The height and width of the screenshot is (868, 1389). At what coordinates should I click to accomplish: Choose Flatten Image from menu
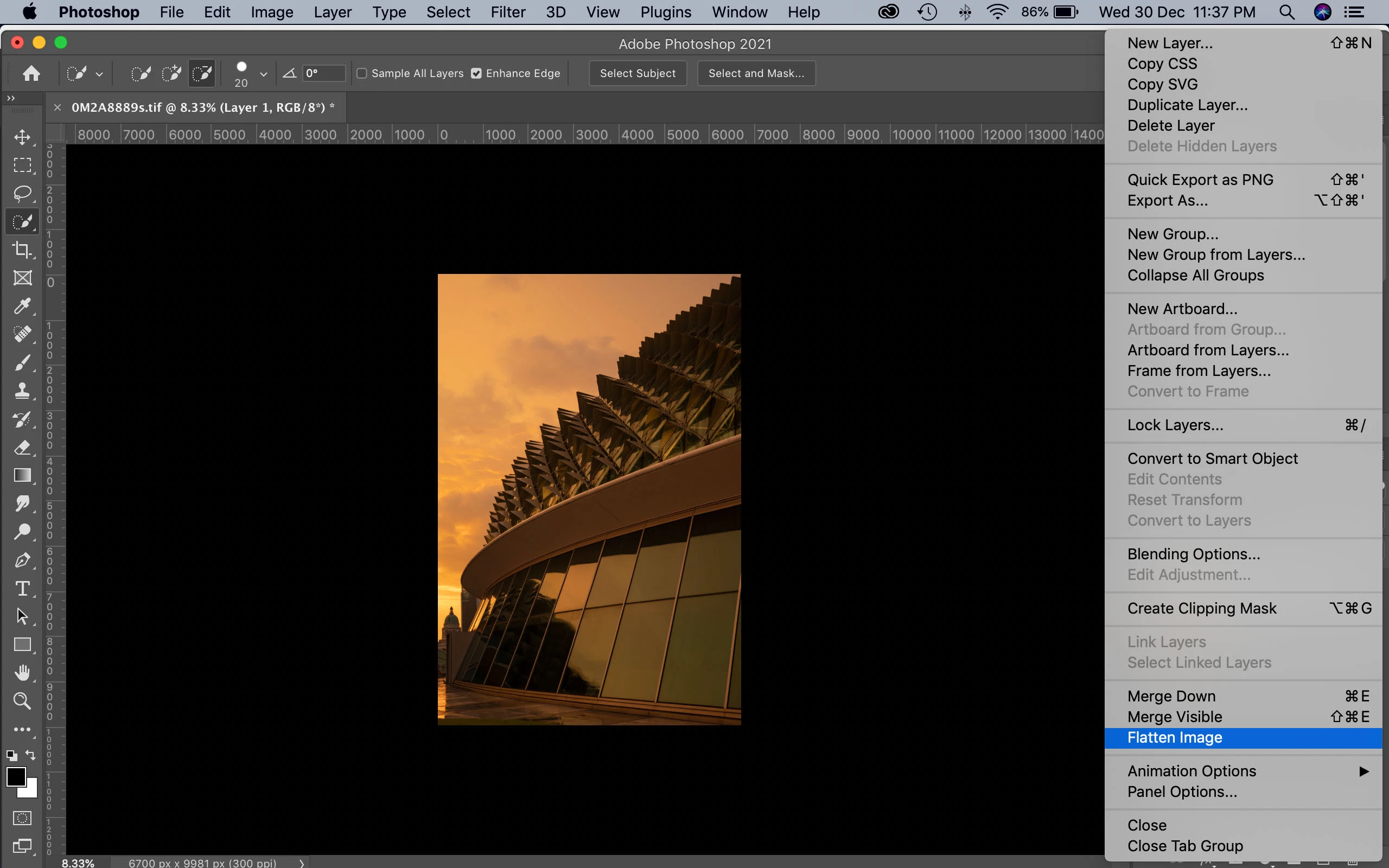click(x=1174, y=738)
